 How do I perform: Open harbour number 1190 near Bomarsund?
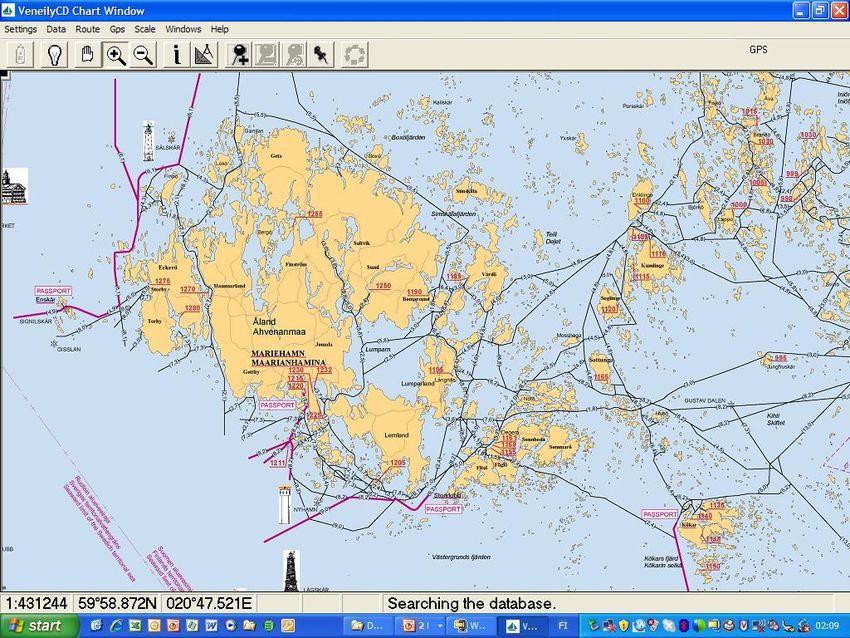414,292
